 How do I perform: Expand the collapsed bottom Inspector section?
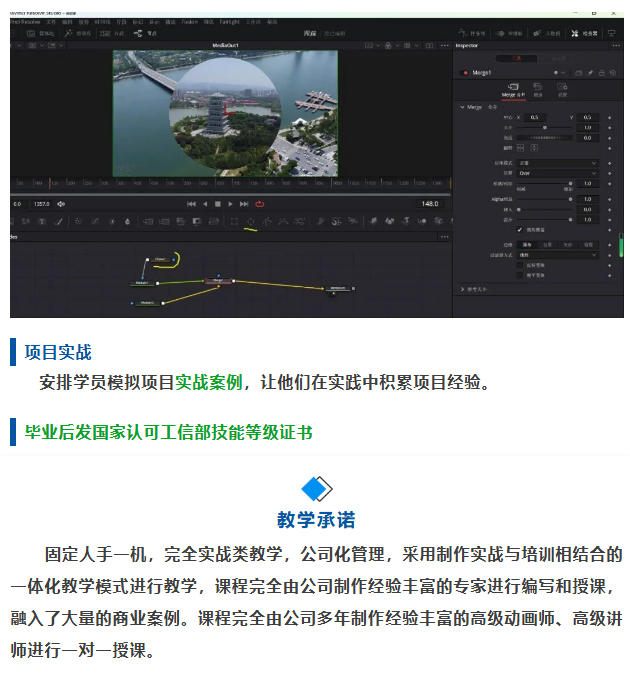coord(462,288)
